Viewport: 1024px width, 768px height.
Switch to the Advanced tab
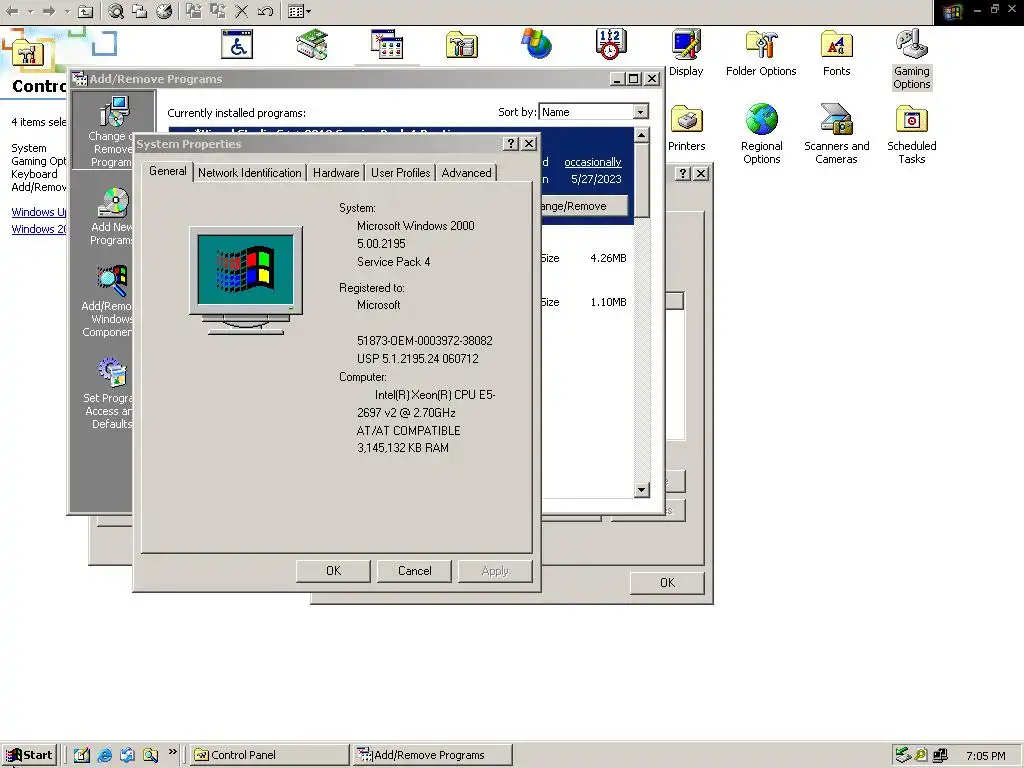point(466,173)
